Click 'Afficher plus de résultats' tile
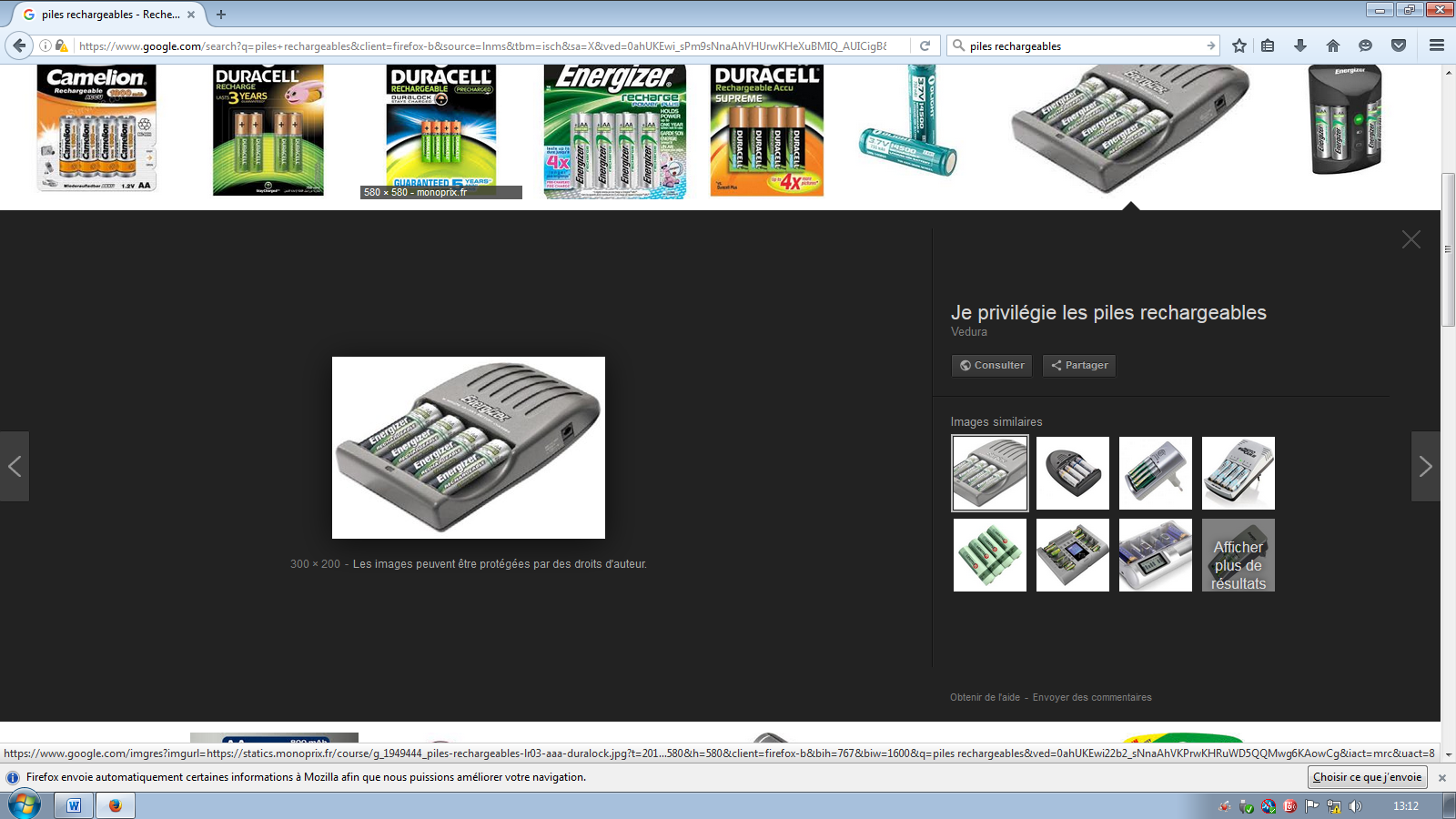This screenshot has height=819, width=1456. [x=1238, y=555]
